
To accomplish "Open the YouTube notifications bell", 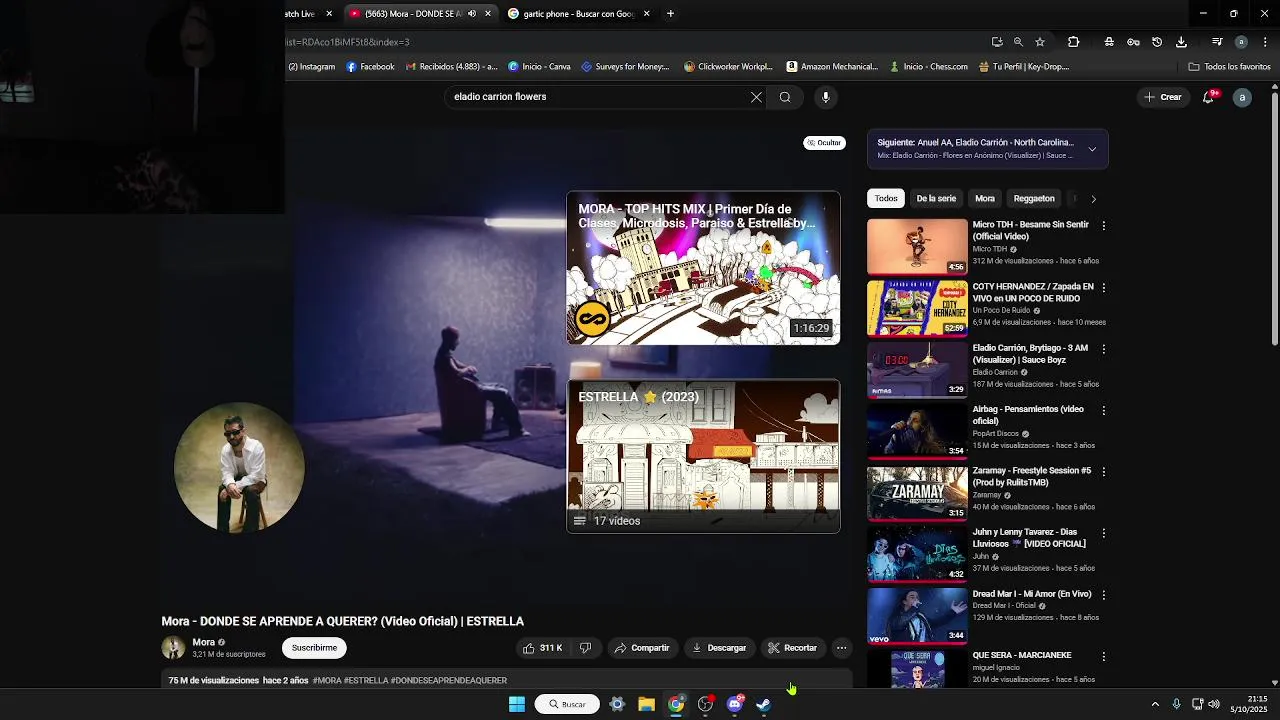I will pos(1209,97).
